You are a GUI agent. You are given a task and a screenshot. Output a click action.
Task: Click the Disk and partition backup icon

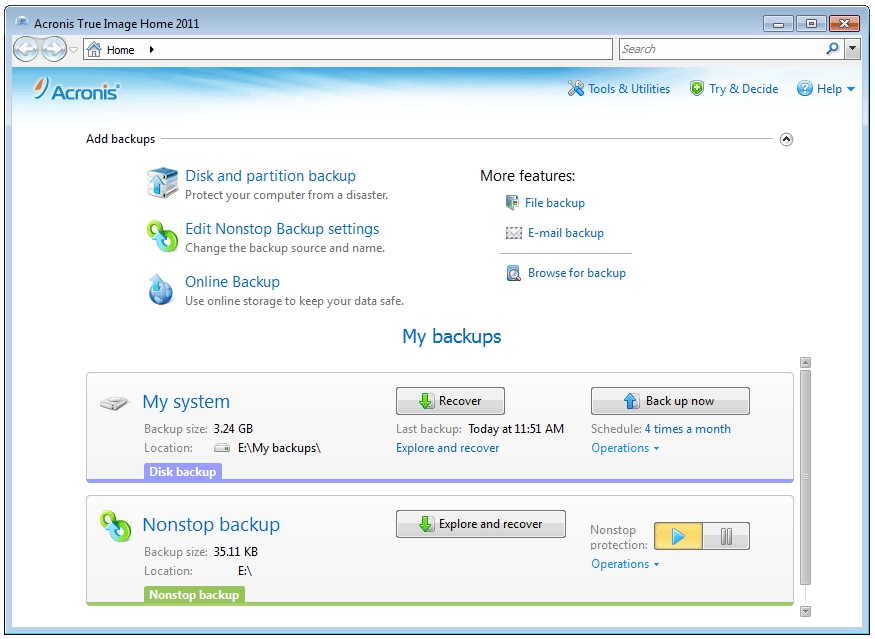162,183
